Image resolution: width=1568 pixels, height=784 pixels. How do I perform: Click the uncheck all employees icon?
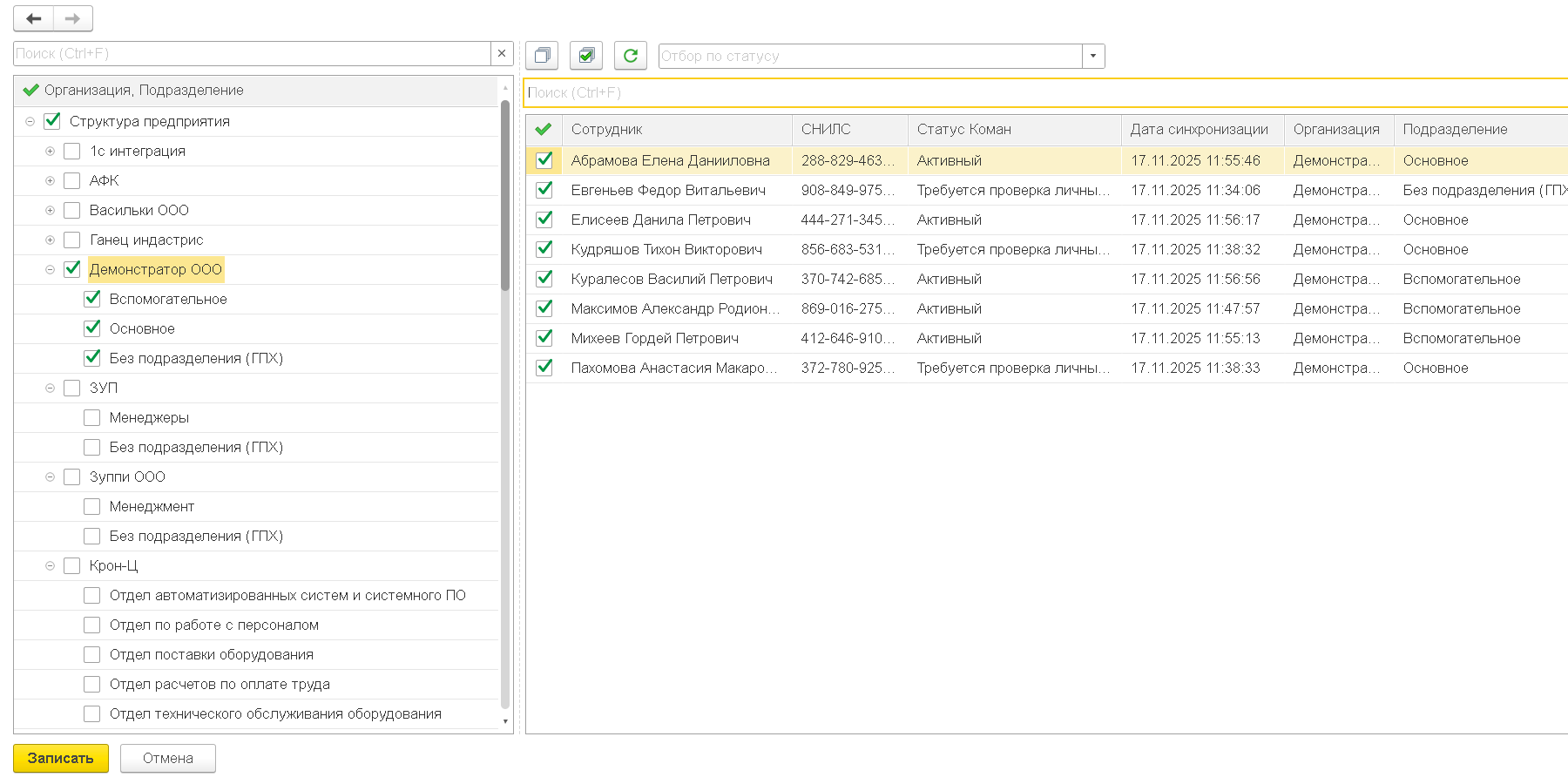pos(542,56)
